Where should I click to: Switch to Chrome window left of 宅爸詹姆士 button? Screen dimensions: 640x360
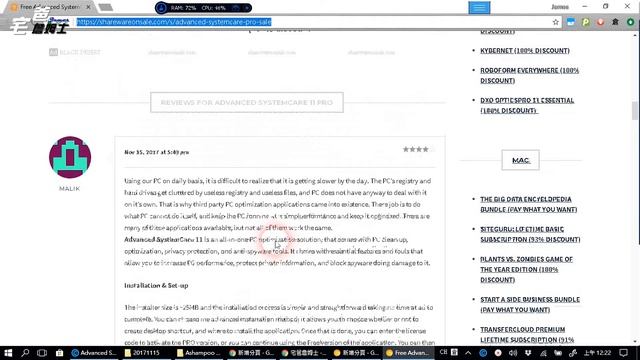(x=251, y=353)
